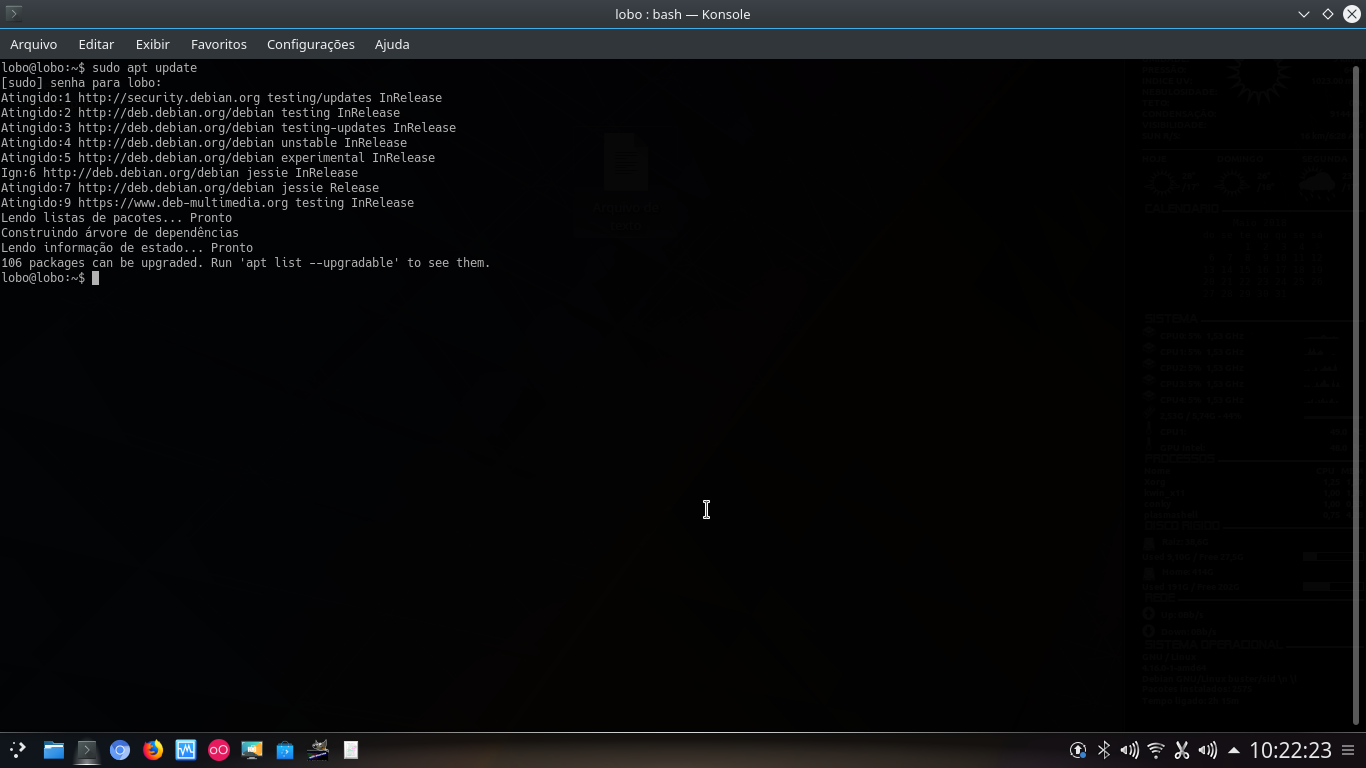Open the Arquivo menu
Viewport: 1366px width, 768px height.
[x=34, y=44]
